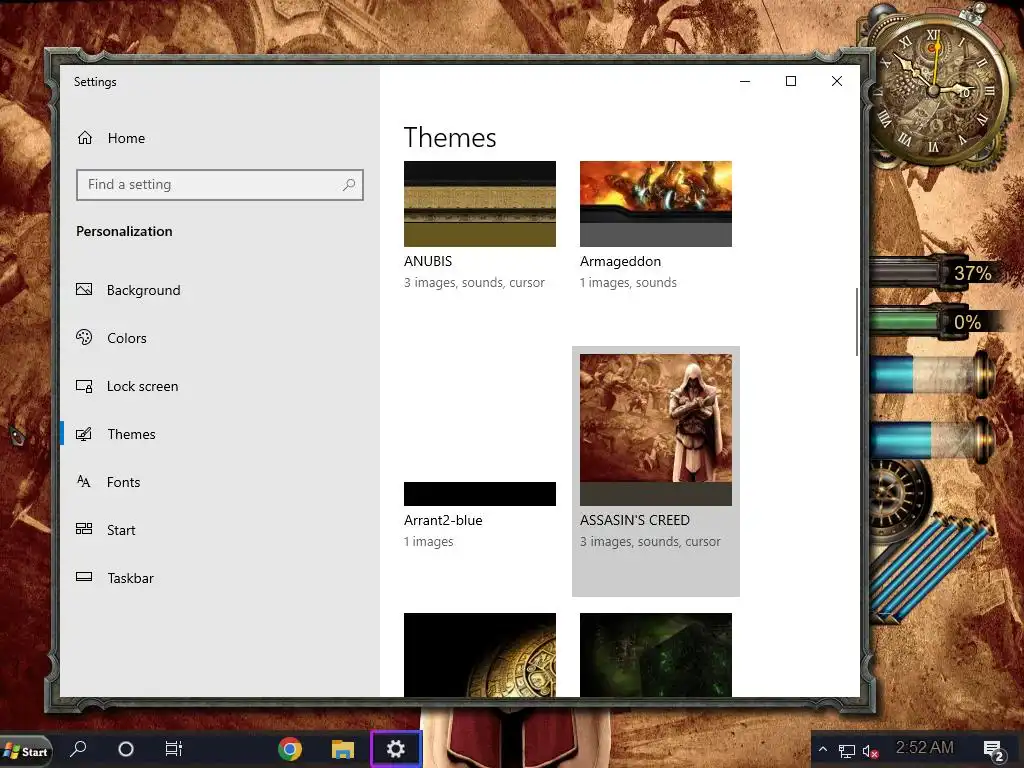
Task: Click the network tray icon
Action: pos(847,752)
